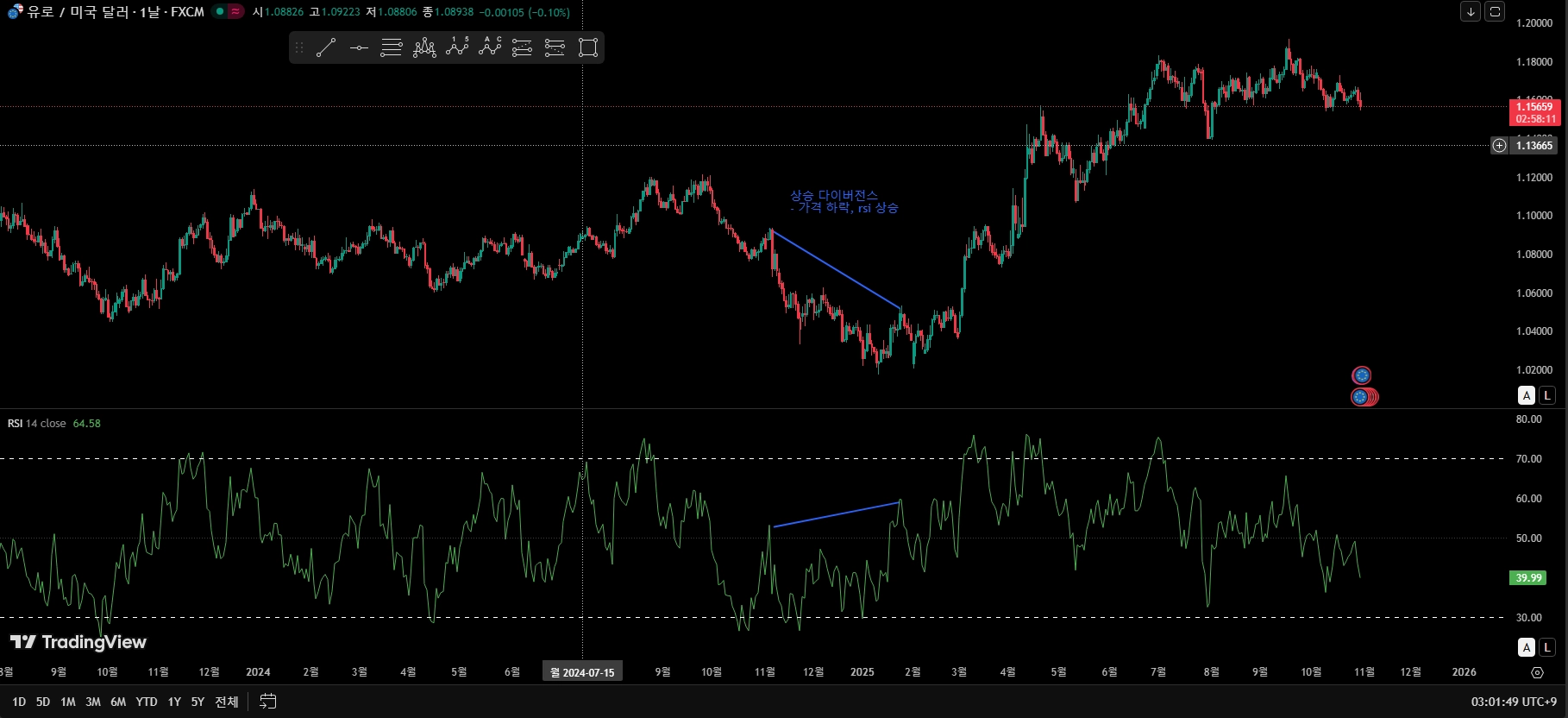The width and height of the screenshot is (1568, 718).
Task: Select the 상승 다이버전스 text annotation
Action: click(844, 202)
